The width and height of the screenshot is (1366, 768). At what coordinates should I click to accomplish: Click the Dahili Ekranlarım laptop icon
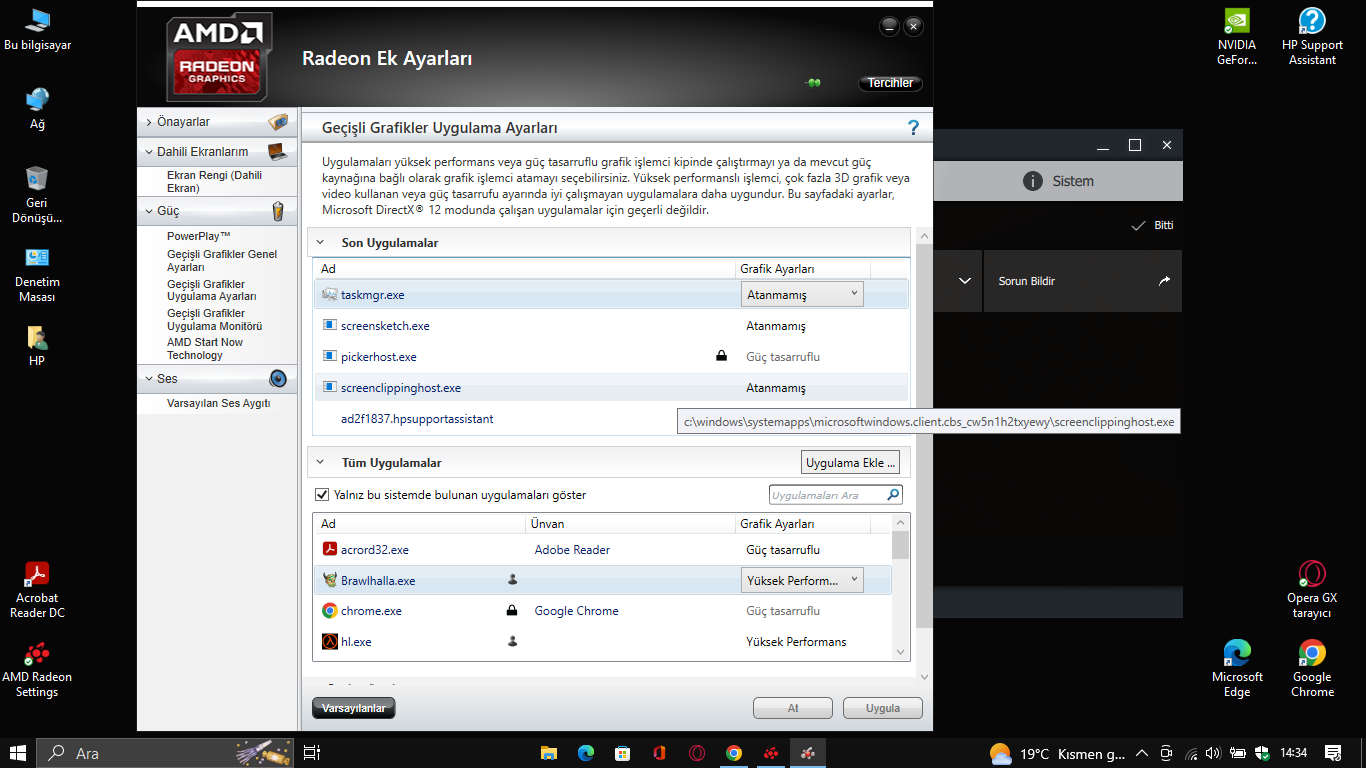pyautogui.click(x=278, y=152)
